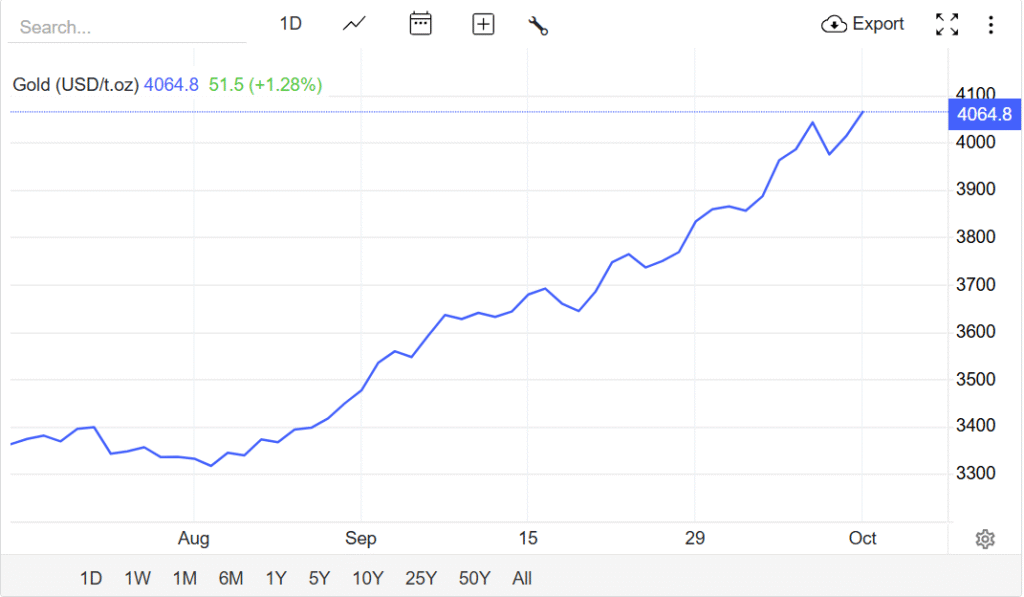
Task: Click the Search input field
Action: 127,27
